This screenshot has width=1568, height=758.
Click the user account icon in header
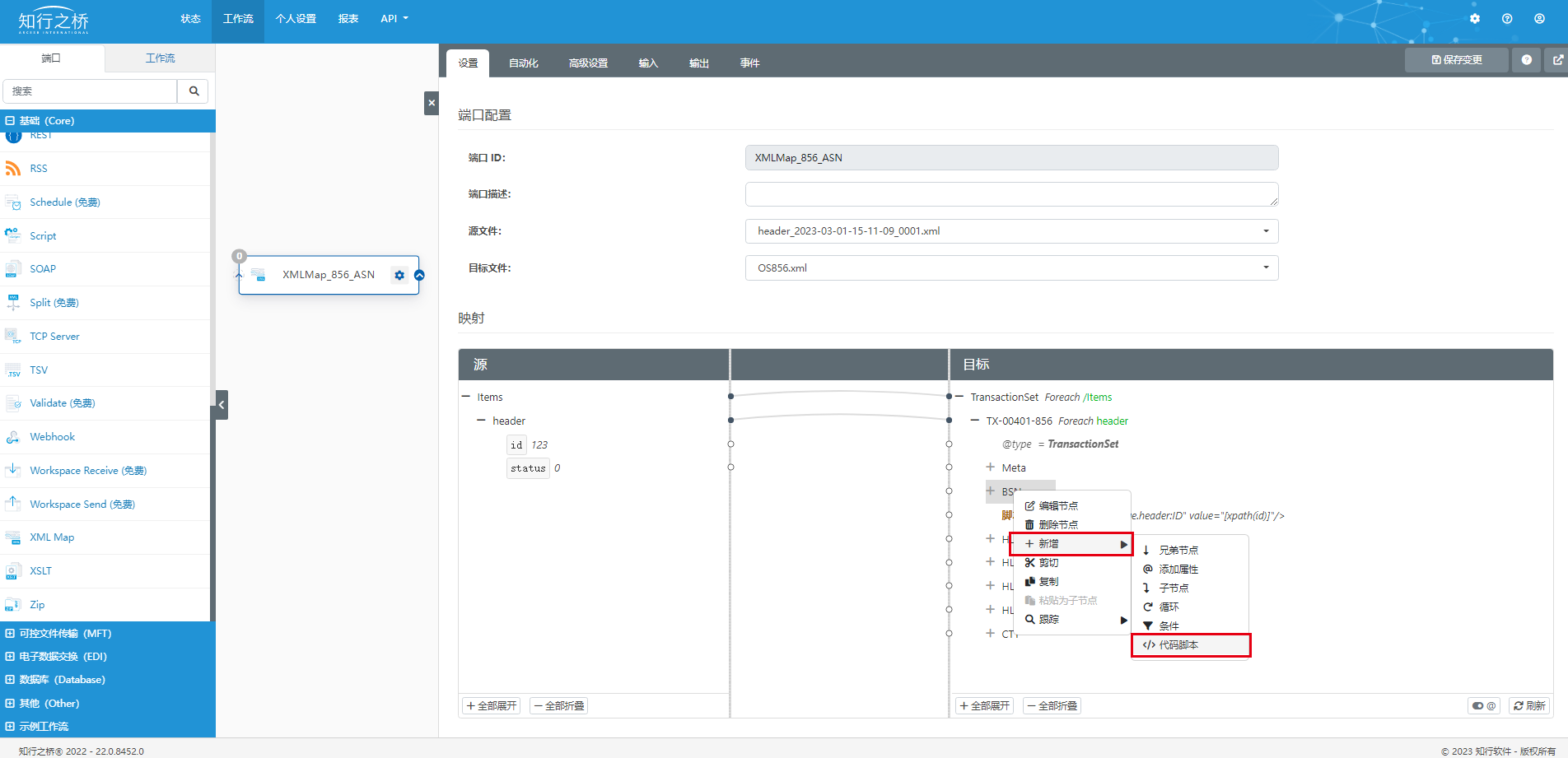pos(1539,19)
